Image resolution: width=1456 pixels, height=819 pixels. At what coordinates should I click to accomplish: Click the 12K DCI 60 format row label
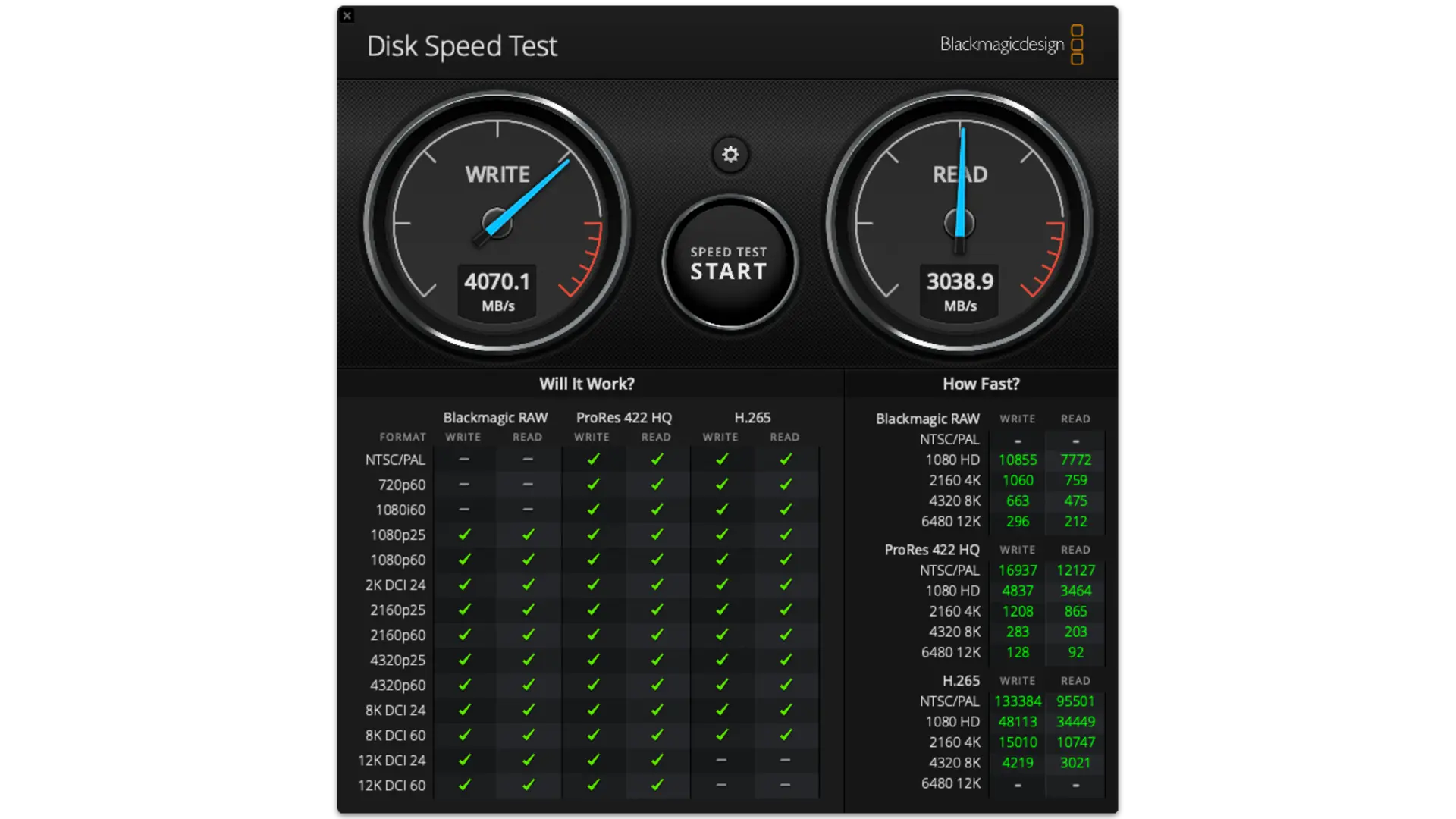[392, 785]
